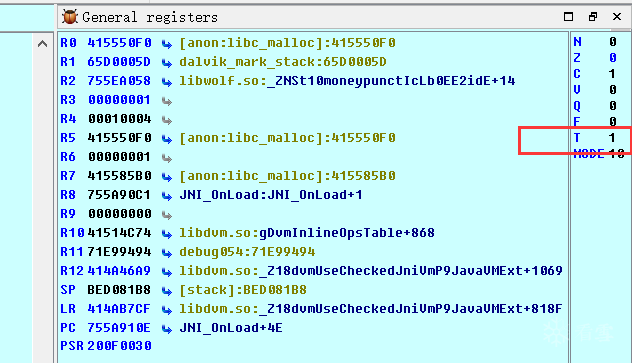
Task: Undock the General registers panel with restore icon
Action: click(x=592, y=17)
